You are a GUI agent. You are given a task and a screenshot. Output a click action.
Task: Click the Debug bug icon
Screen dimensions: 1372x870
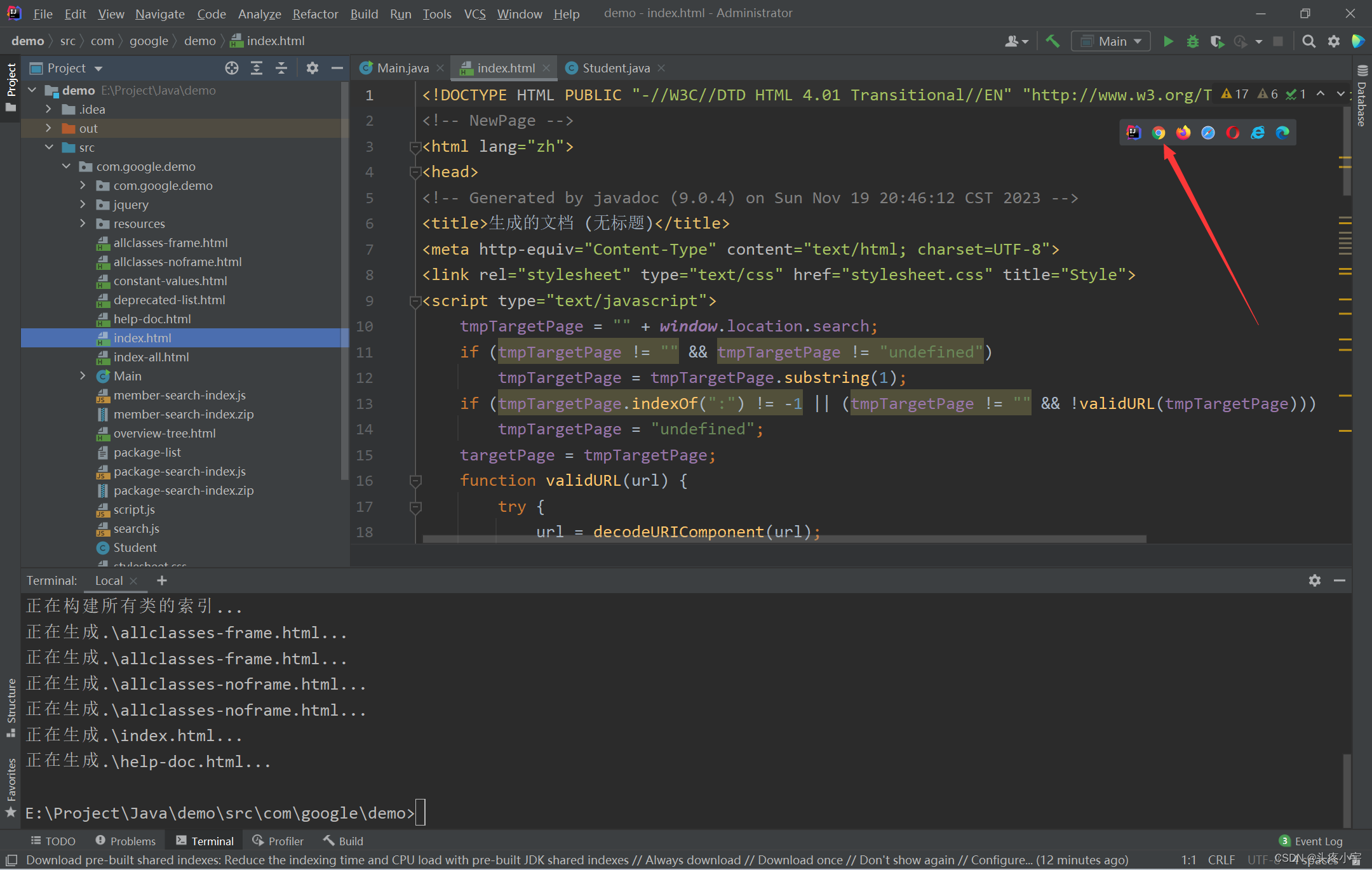coord(1192,41)
